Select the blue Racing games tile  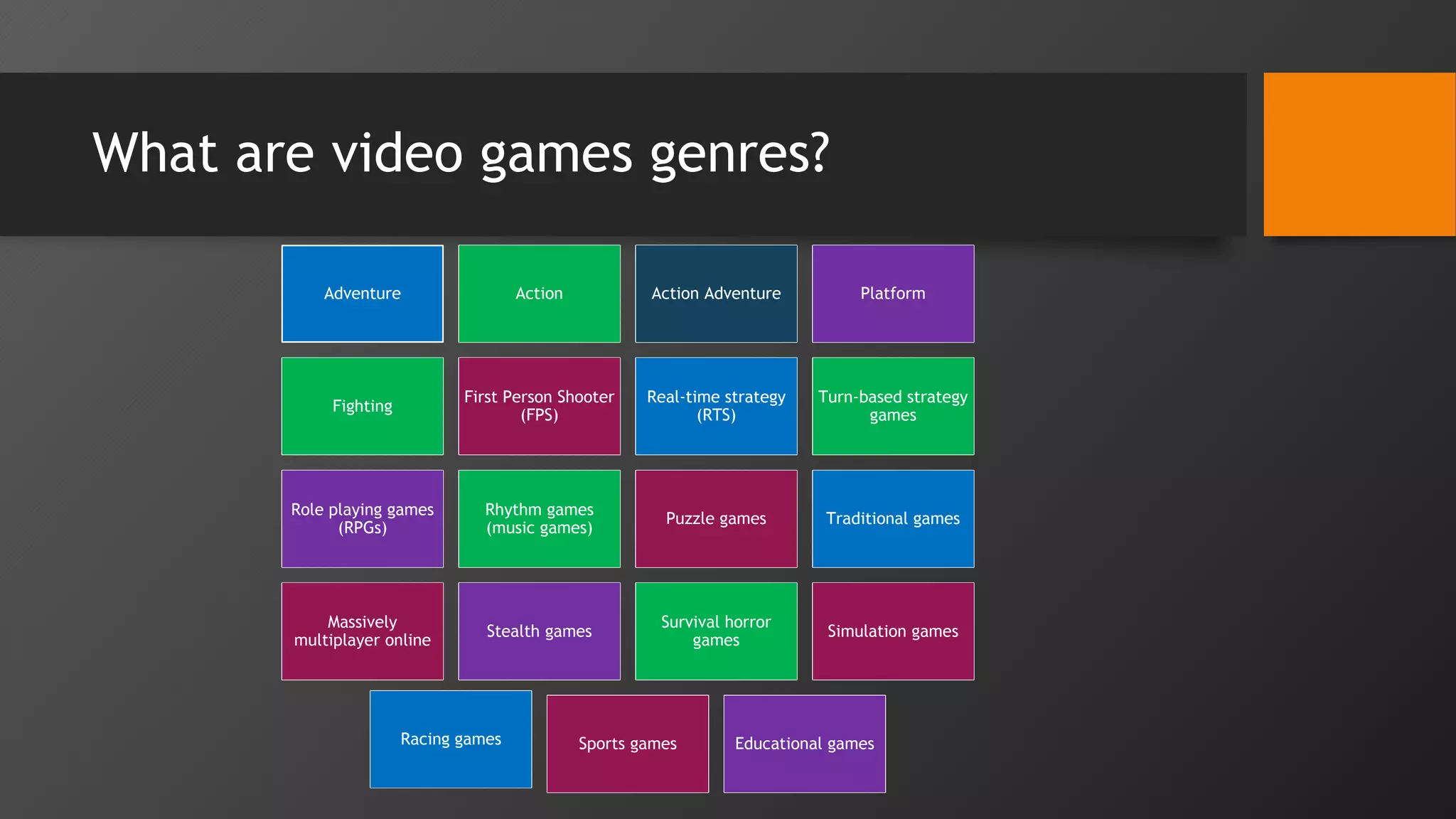pos(451,739)
